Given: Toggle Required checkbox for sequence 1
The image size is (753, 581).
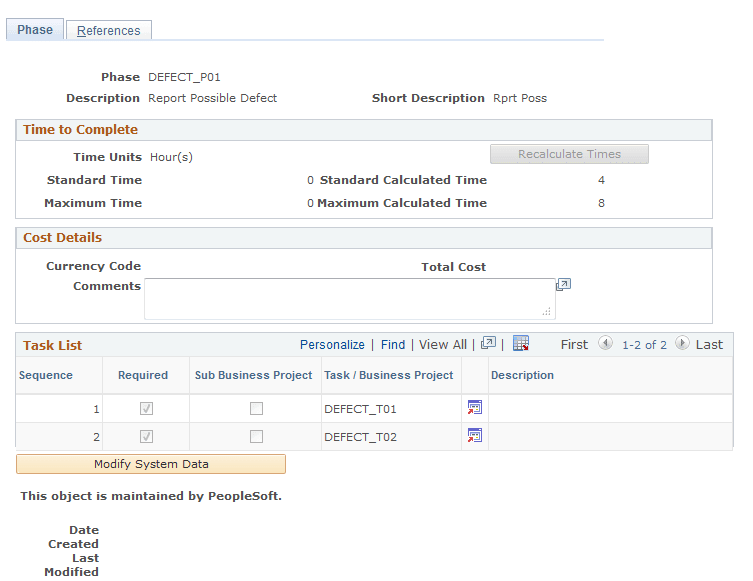Looking at the screenshot, I should 146,409.
